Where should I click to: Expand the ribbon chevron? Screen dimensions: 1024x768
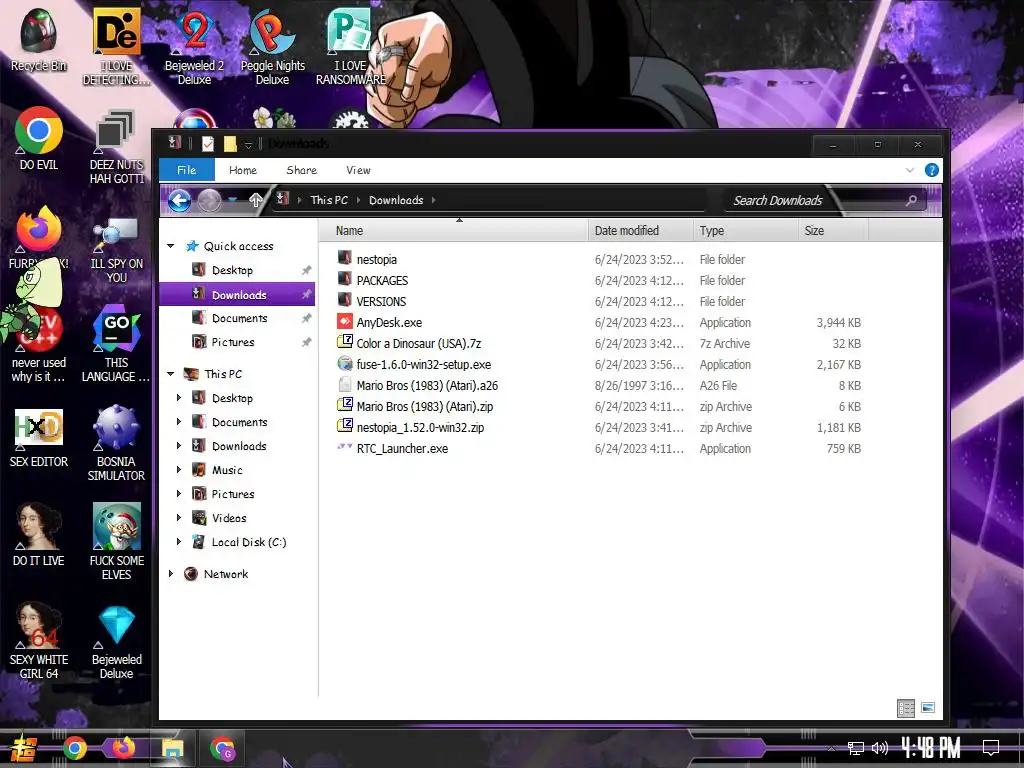(x=910, y=170)
